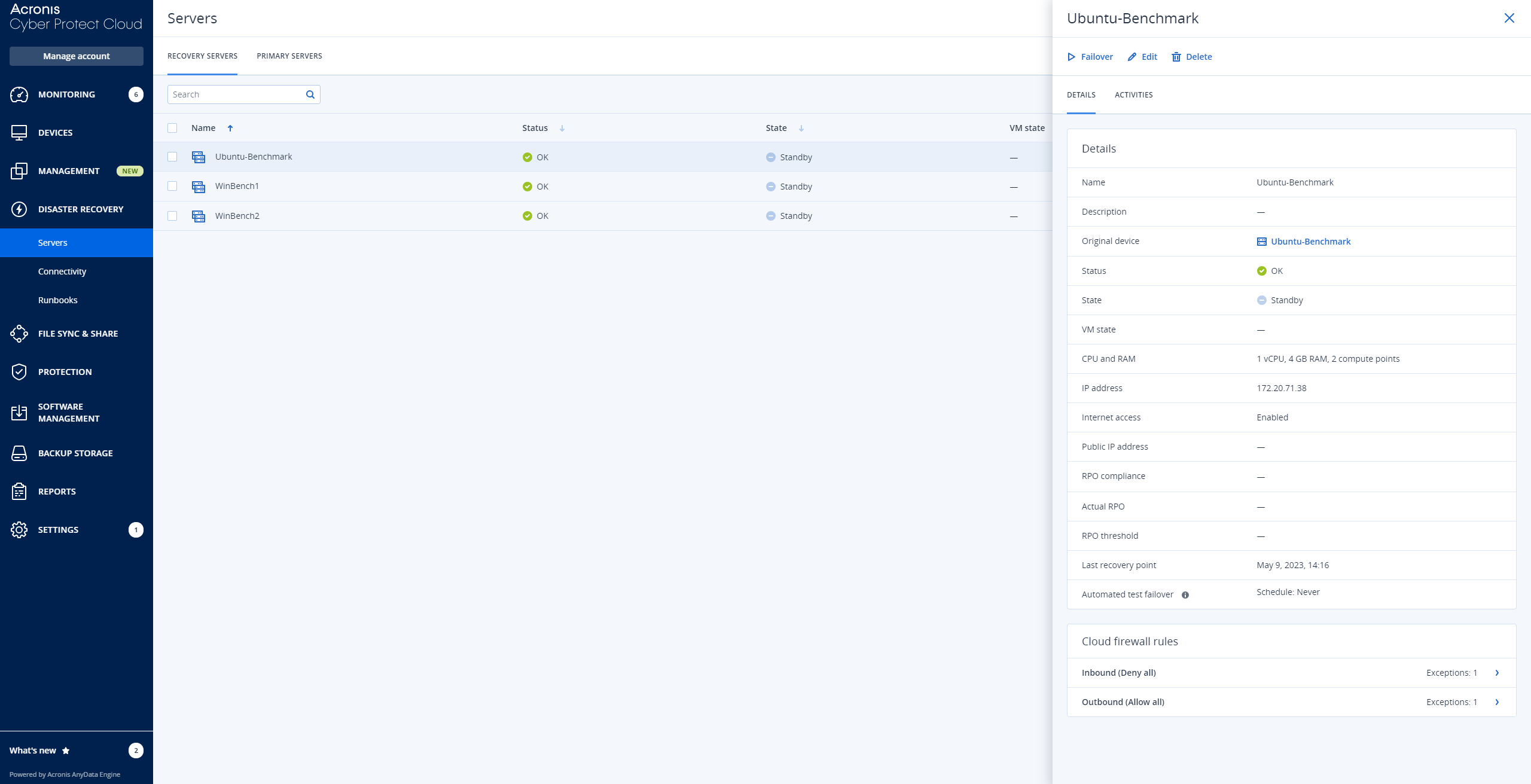This screenshot has width=1531, height=784.
Task: Select Servers in sidebar submenu
Action: [x=77, y=243]
